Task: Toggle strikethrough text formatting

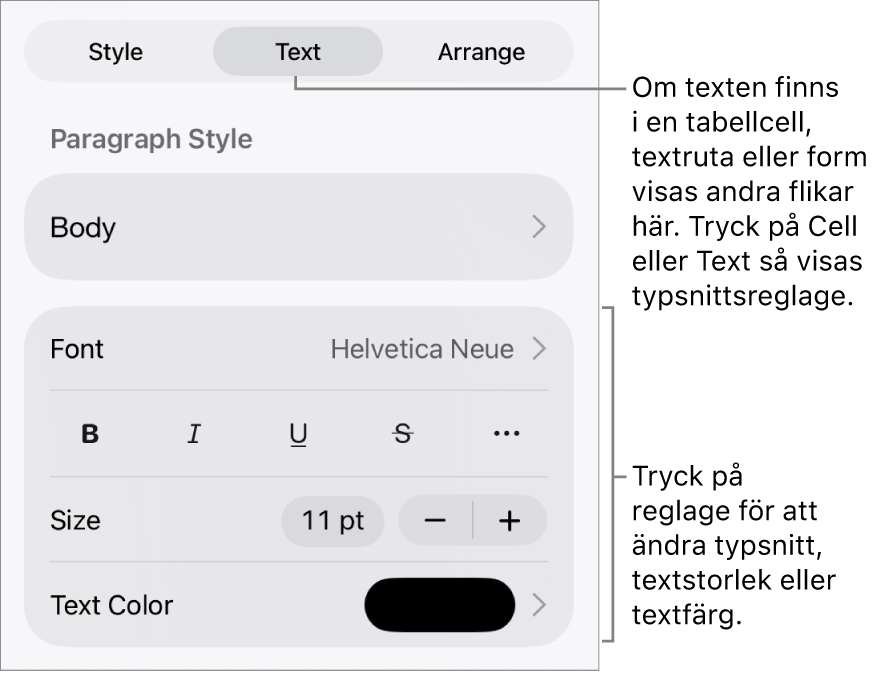Action: tap(402, 434)
